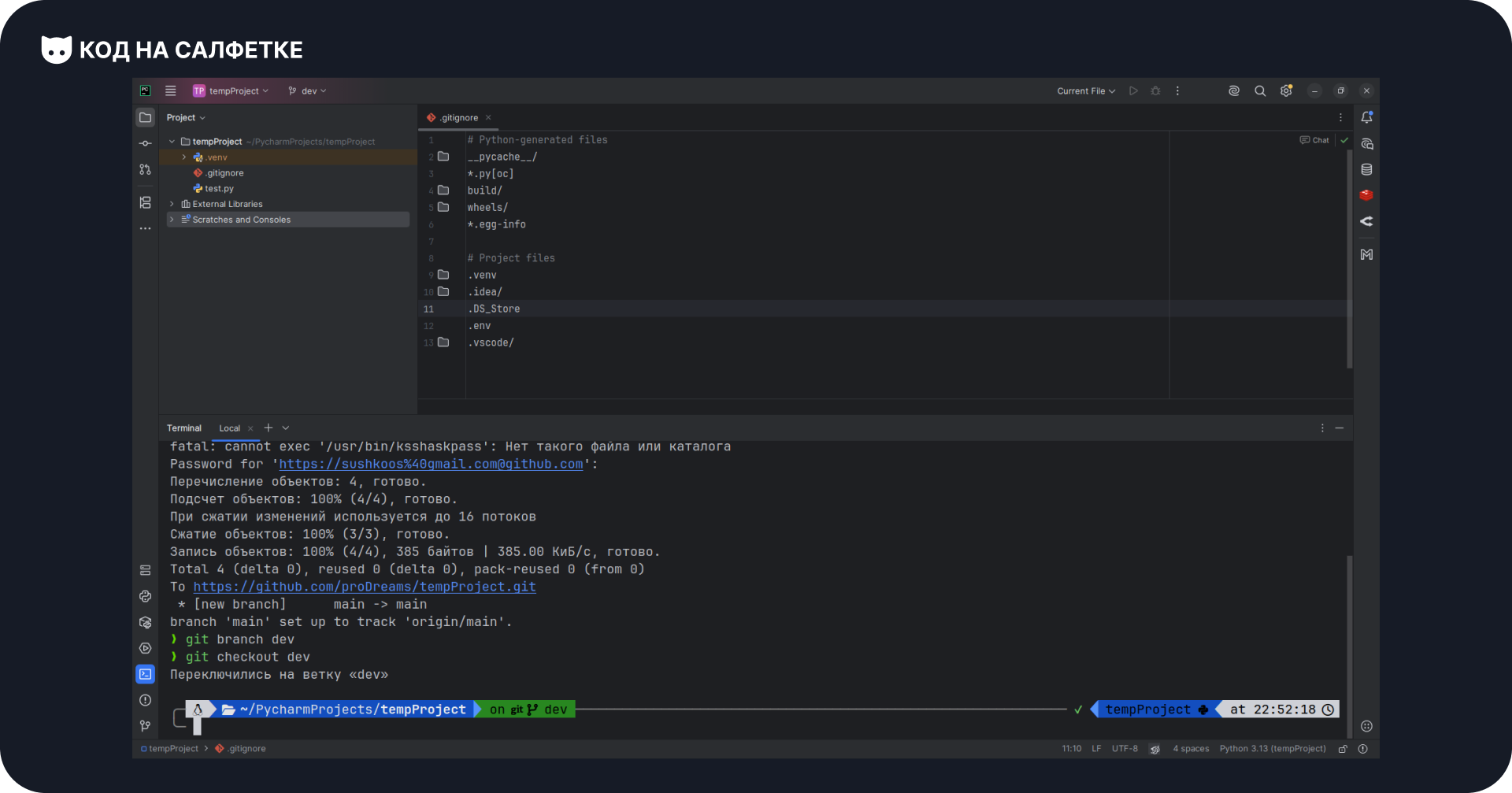Open the Commit tool window
The width and height of the screenshot is (1512, 793).
tap(145, 143)
